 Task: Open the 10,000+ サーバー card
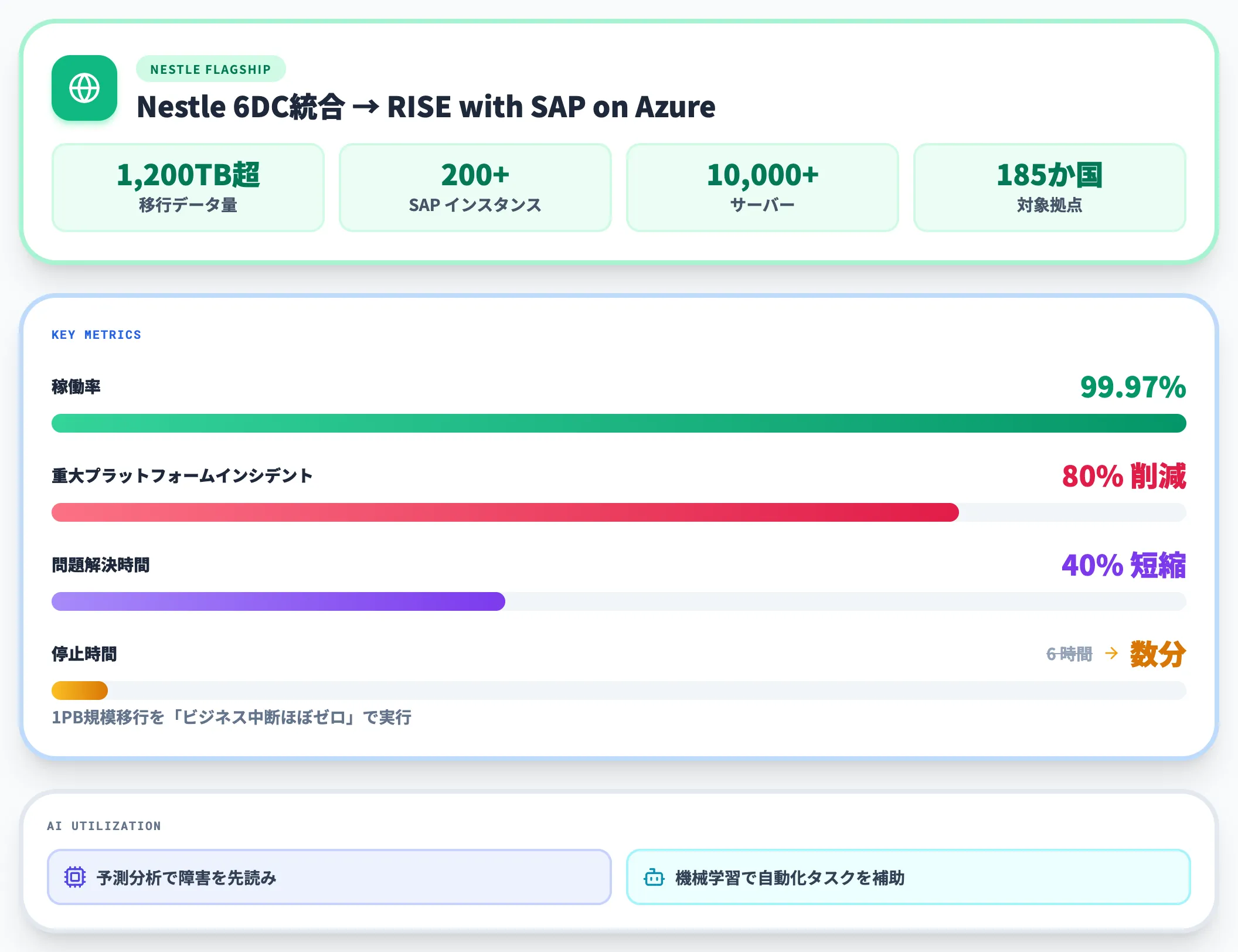tap(763, 188)
